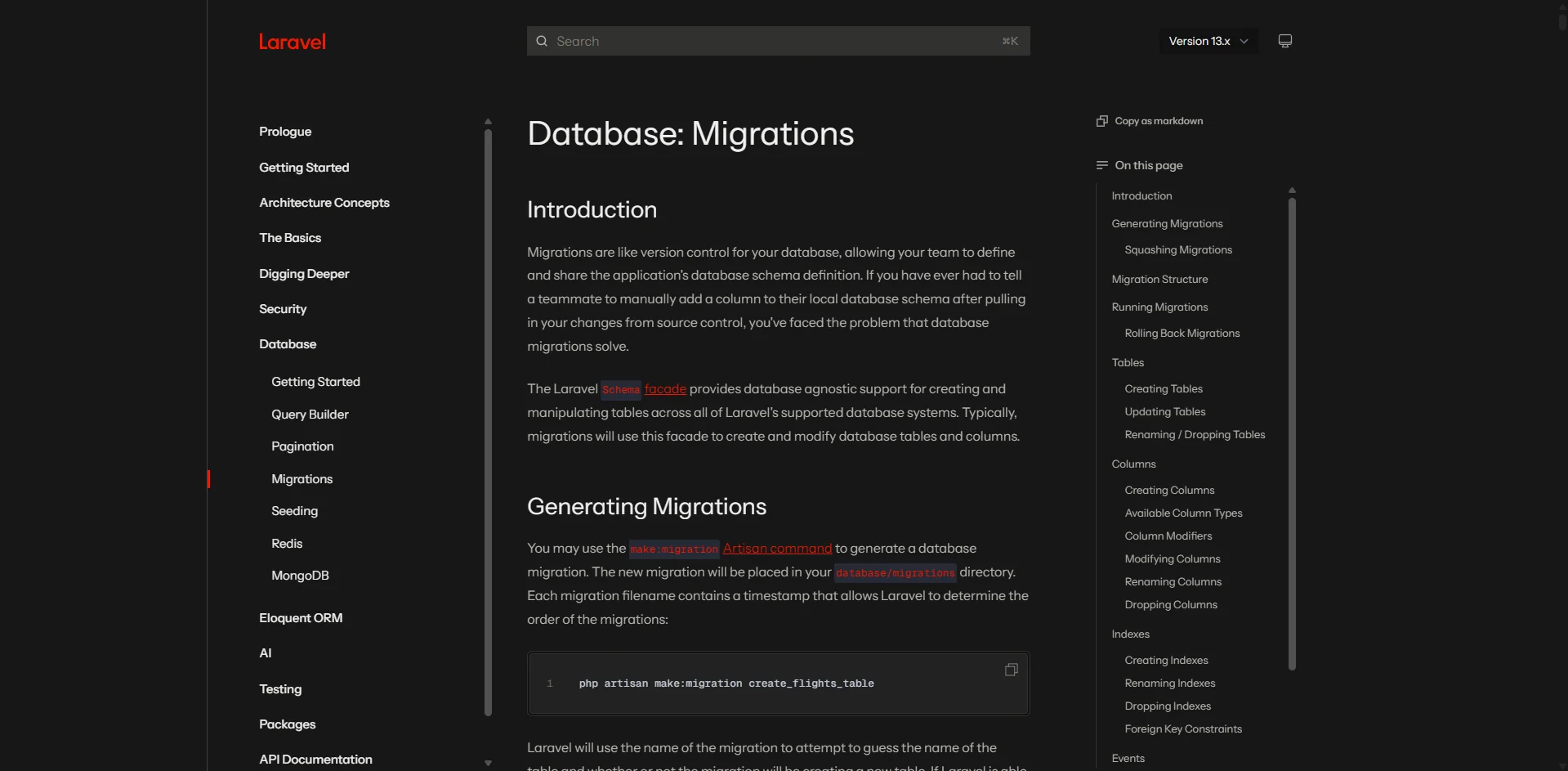This screenshot has height=771, width=1568.
Task: Focus the Search input field
Action: point(778,41)
